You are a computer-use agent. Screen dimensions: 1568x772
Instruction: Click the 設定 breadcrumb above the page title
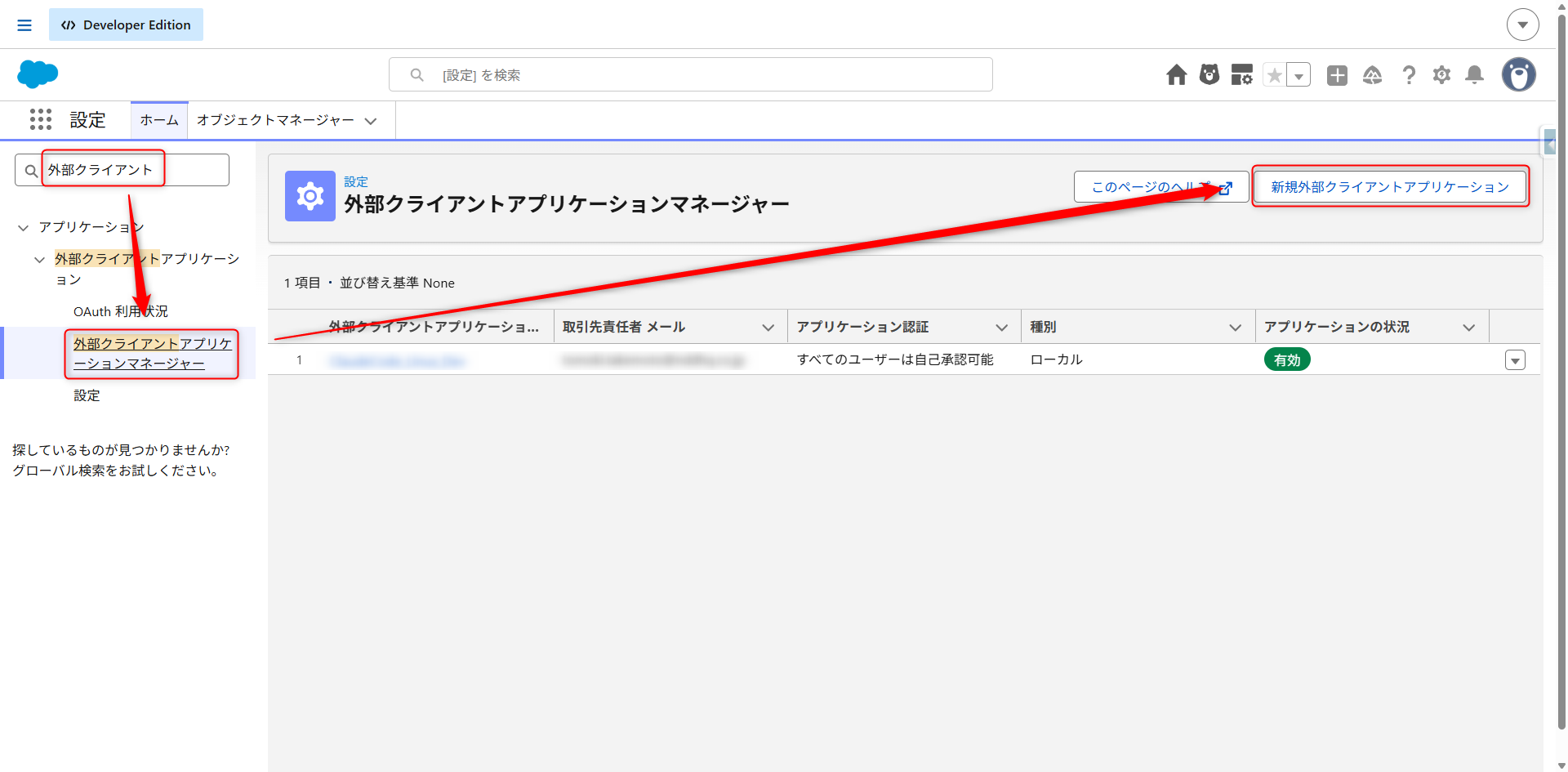coord(356,181)
